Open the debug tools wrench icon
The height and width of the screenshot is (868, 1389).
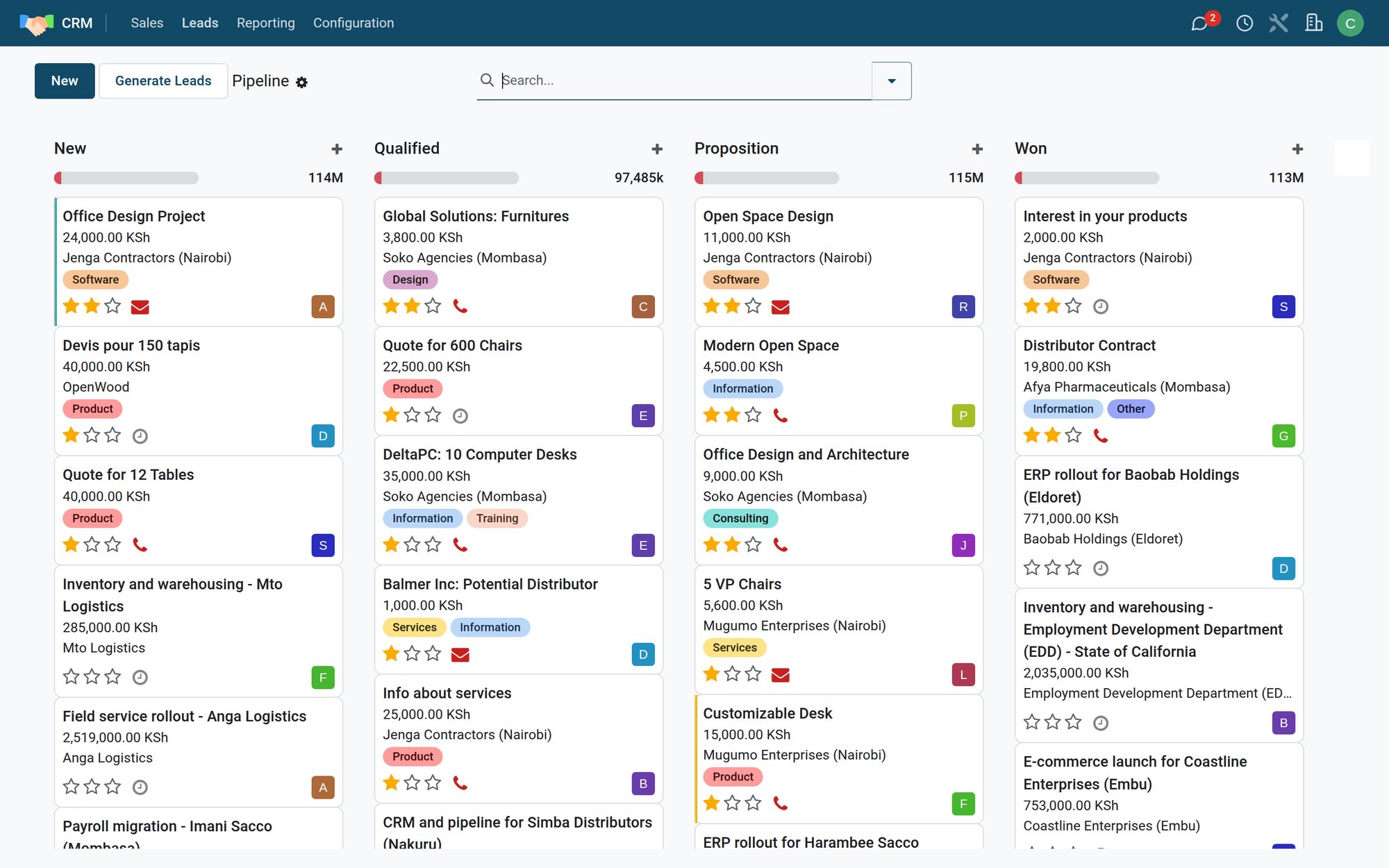(1279, 24)
